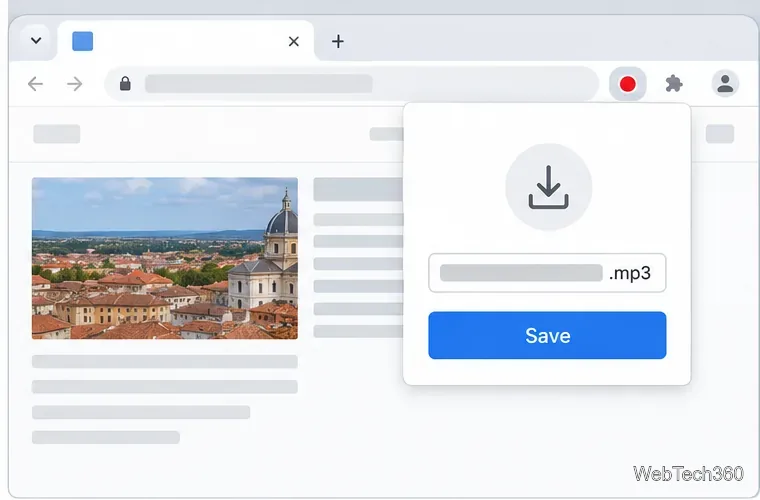The image size is (760, 500).
Task: Click the download arrow circle icon
Action: [548, 187]
